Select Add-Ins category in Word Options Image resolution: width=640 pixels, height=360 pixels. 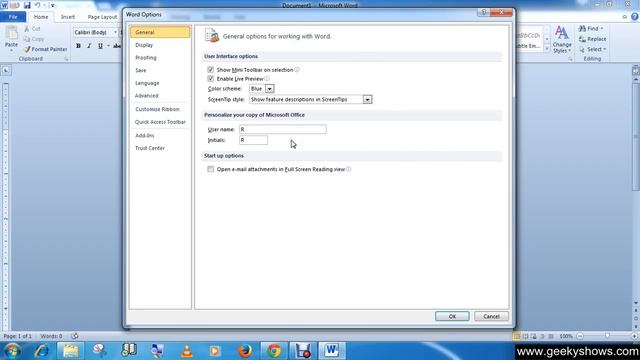coord(160,135)
